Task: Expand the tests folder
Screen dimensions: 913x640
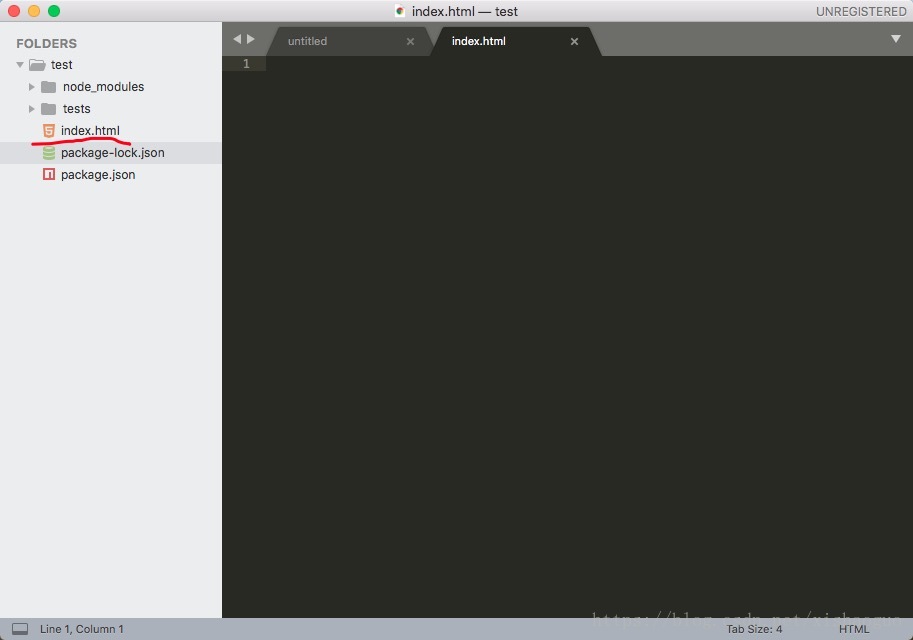Action: coord(31,109)
